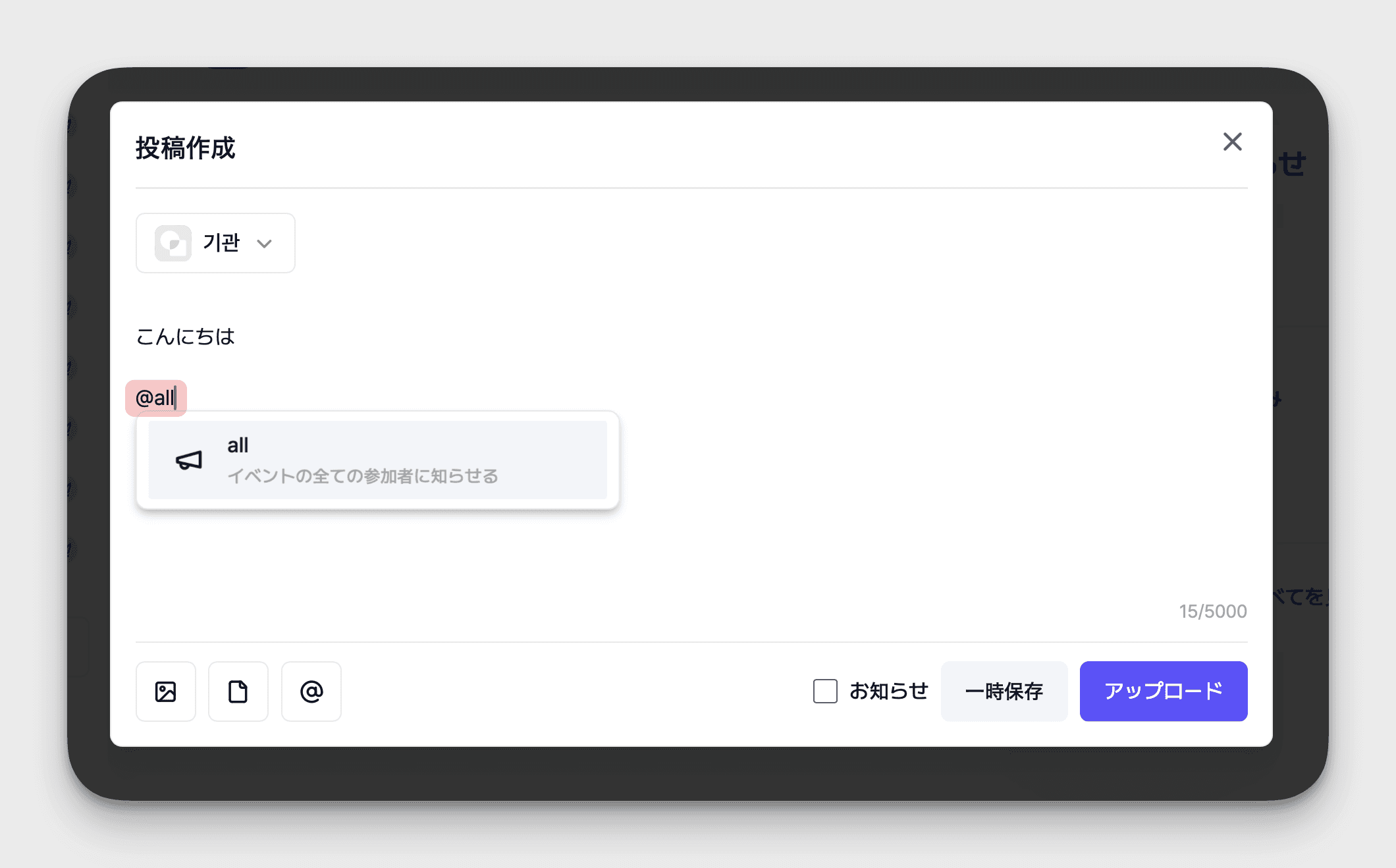Click the 投稿作成 dialog title
This screenshot has width=1396, height=868.
click(x=185, y=148)
